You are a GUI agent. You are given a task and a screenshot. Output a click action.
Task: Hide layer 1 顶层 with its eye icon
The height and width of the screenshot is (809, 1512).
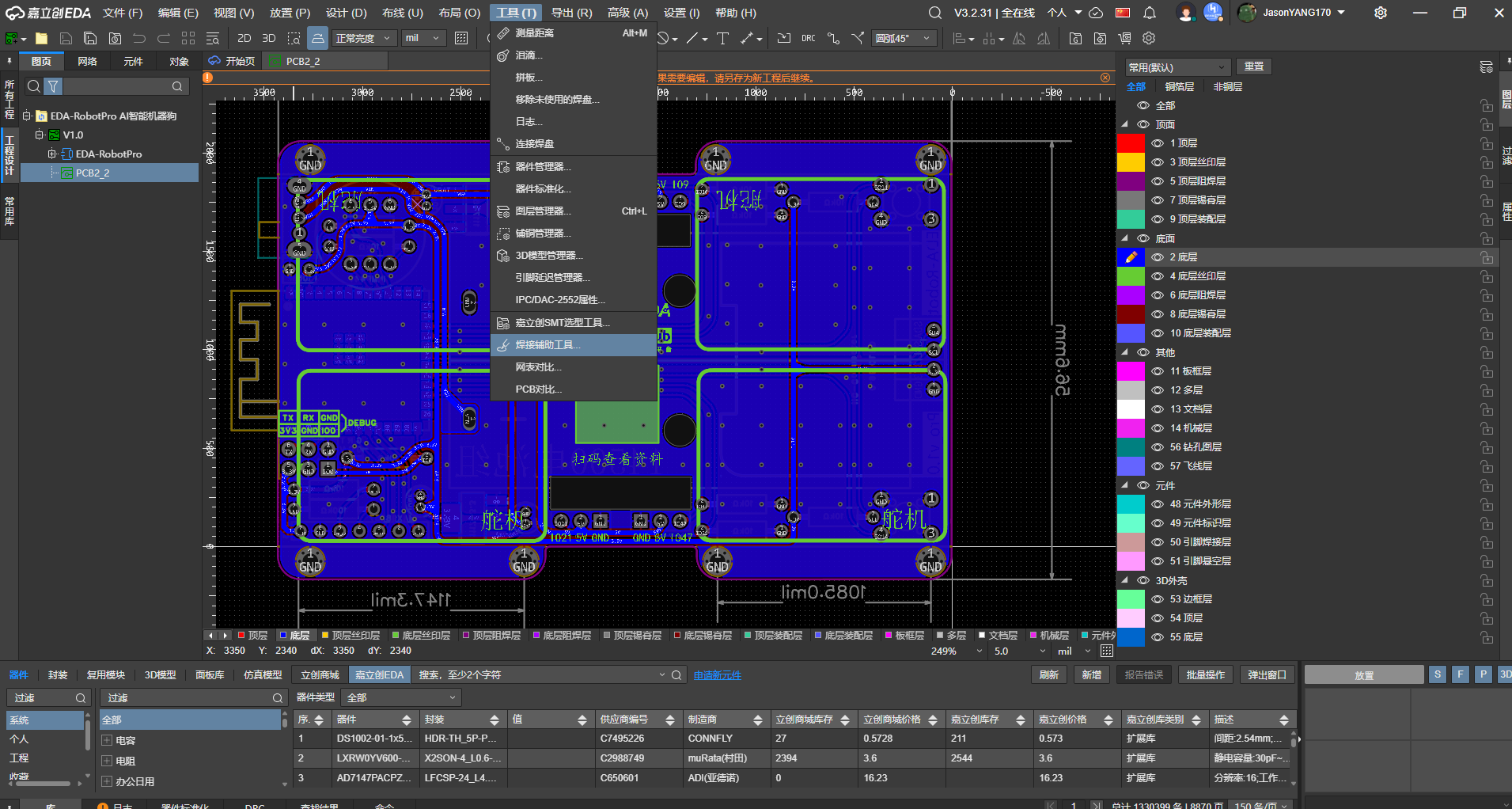tap(1157, 143)
